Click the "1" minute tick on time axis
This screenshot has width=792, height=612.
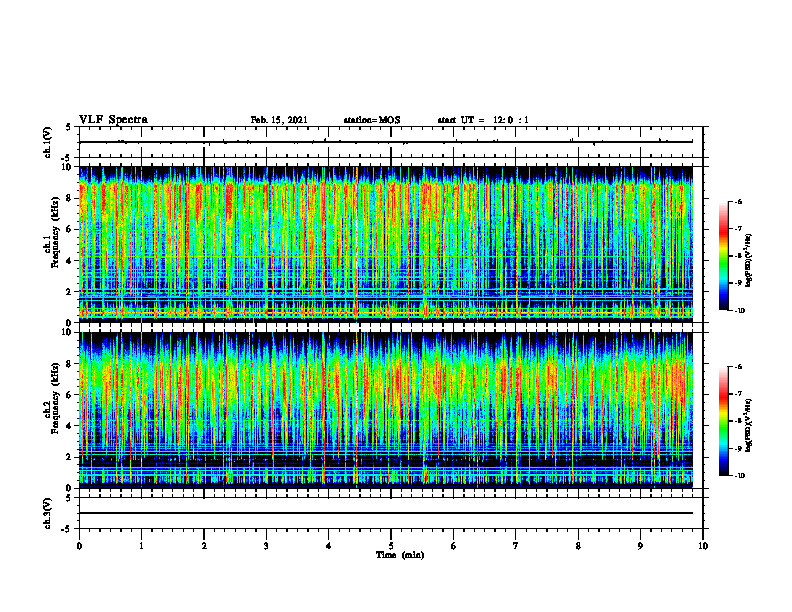tap(141, 546)
